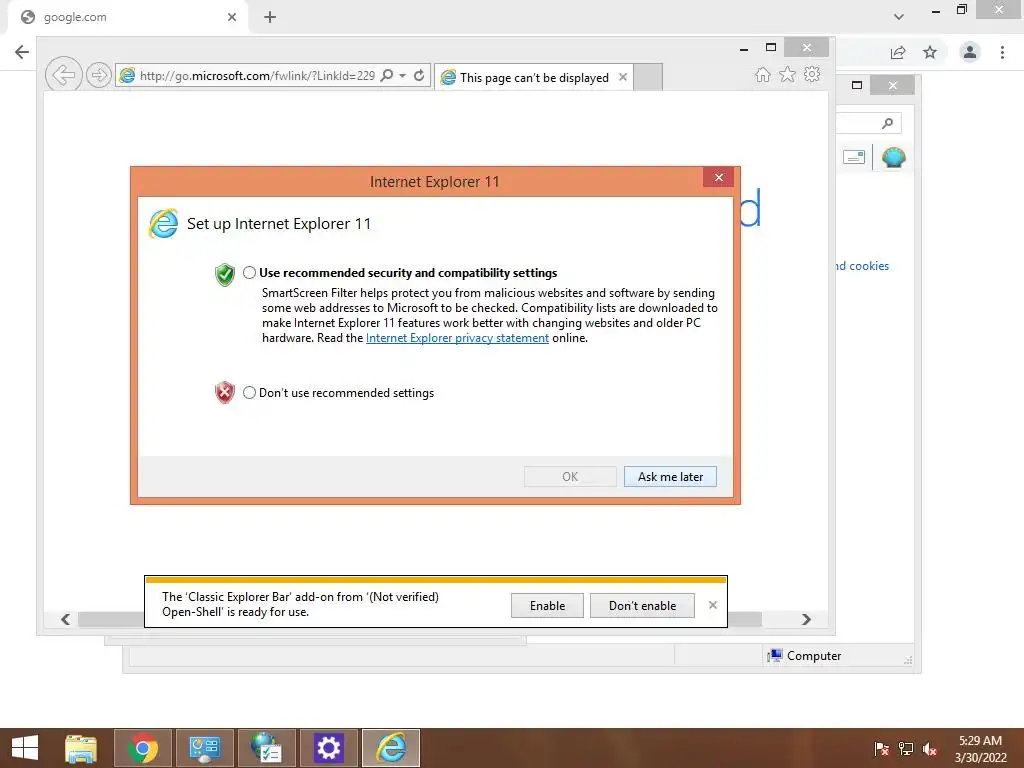Open the IE Home page icon

click(x=762, y=74)
